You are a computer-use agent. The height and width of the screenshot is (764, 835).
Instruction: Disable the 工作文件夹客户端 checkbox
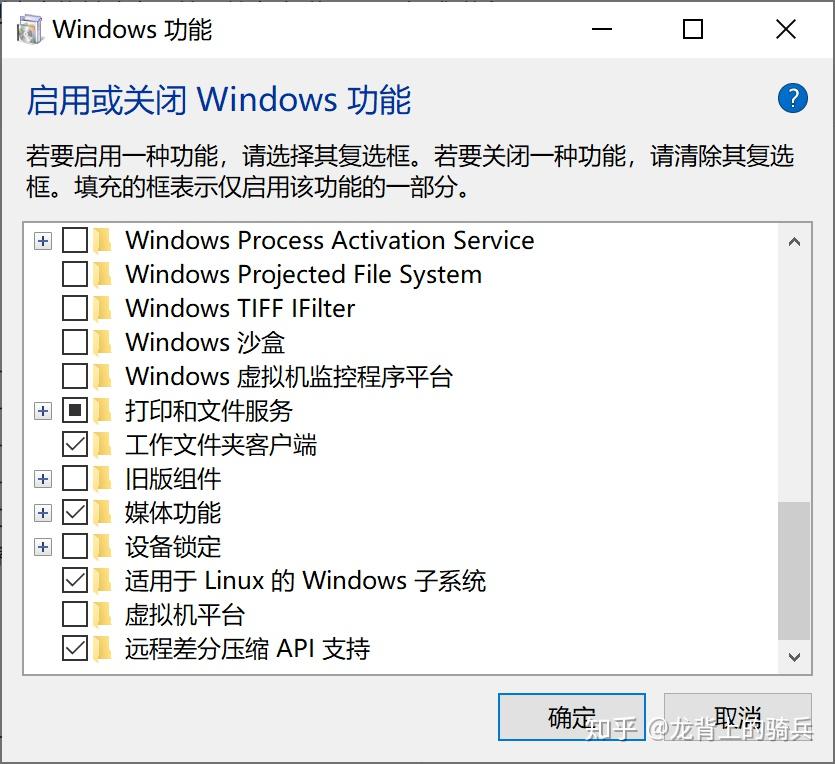(75, 444)
